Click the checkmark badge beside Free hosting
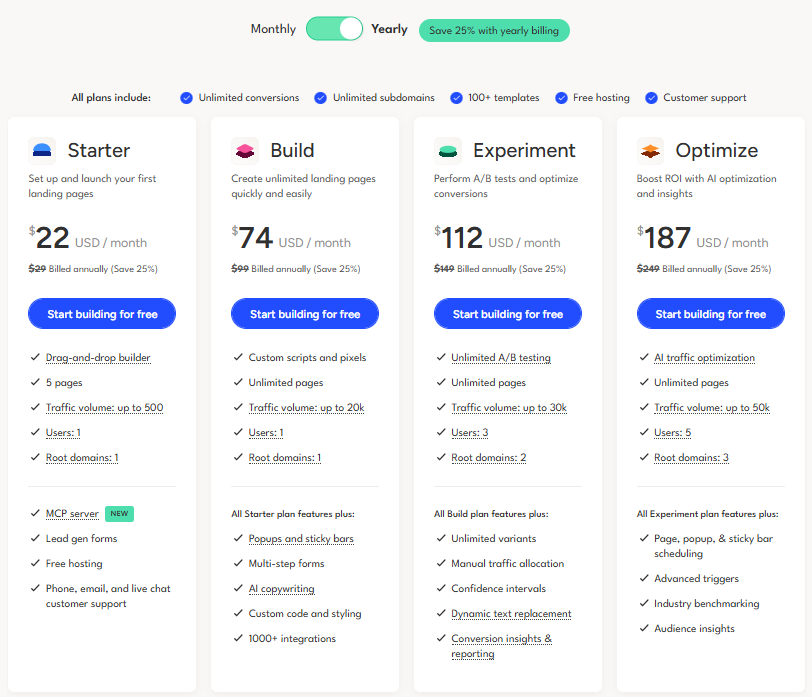Viewport: 812px width, 697px height. coord(561,98)
